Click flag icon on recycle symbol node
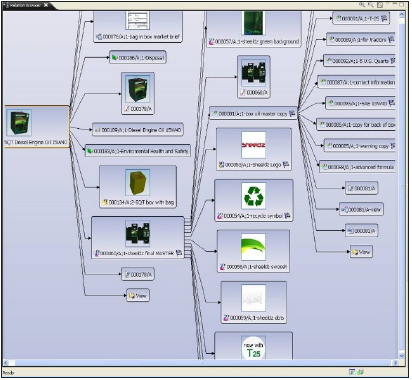This screenshot has width=412, height=380. click(287, 216)
